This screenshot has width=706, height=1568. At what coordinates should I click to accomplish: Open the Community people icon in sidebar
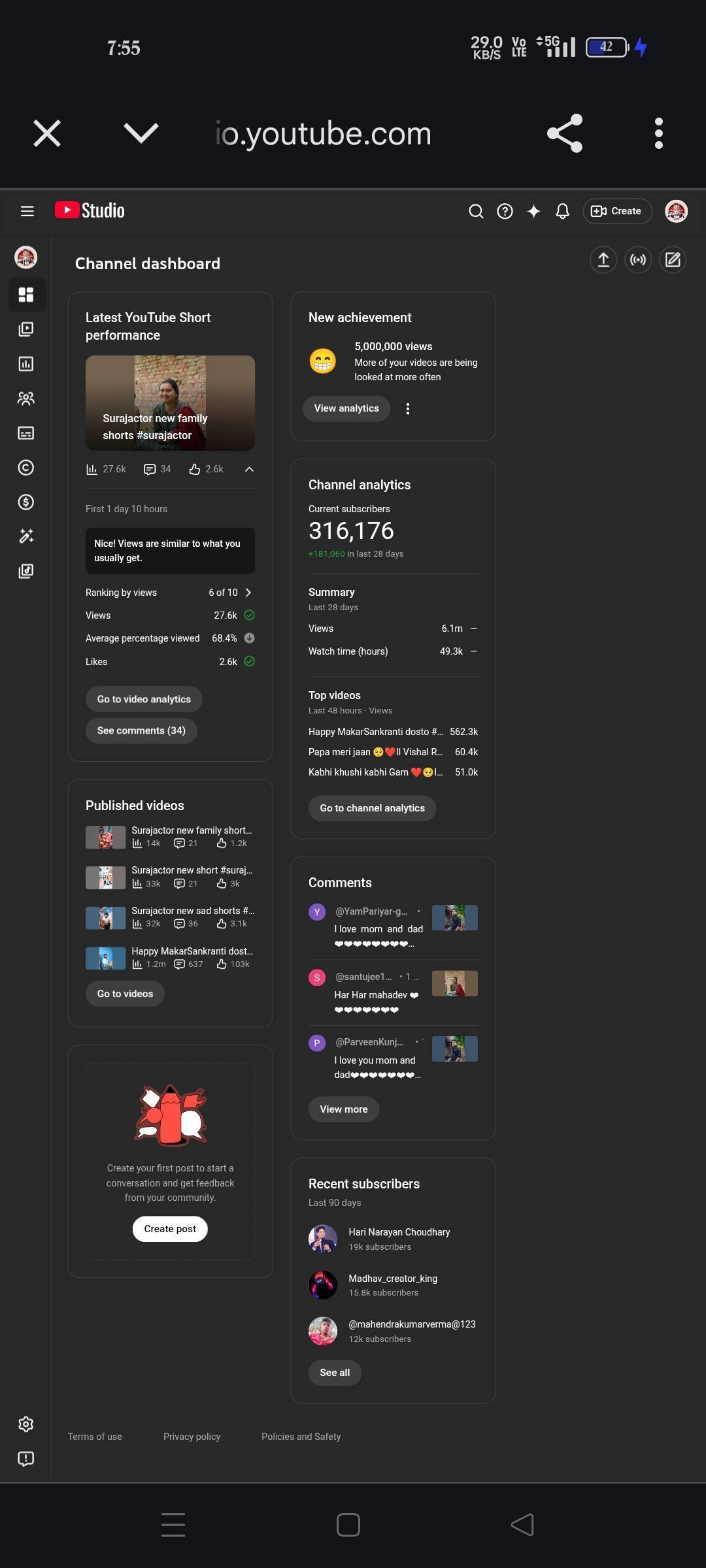26,399
